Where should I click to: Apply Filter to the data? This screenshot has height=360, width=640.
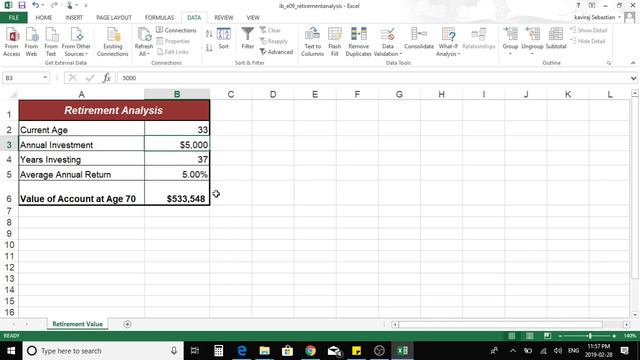click(247, 39)
